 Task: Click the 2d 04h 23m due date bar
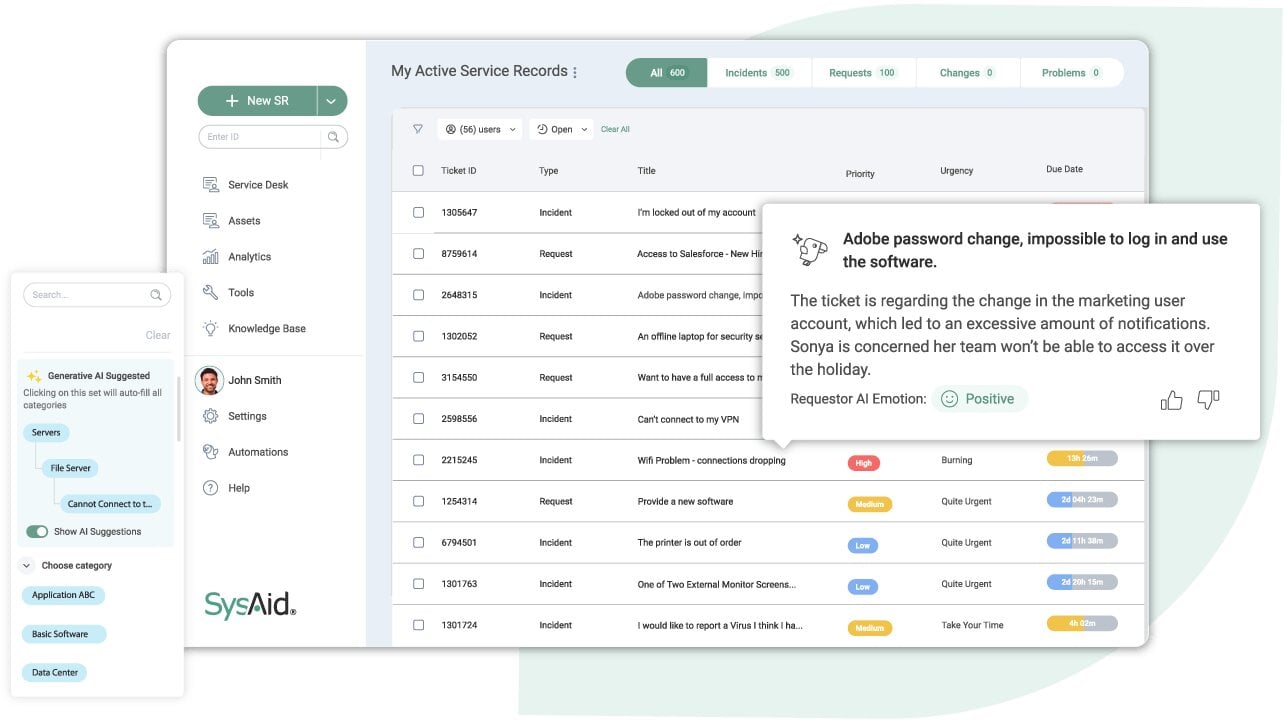(1082, 499)
